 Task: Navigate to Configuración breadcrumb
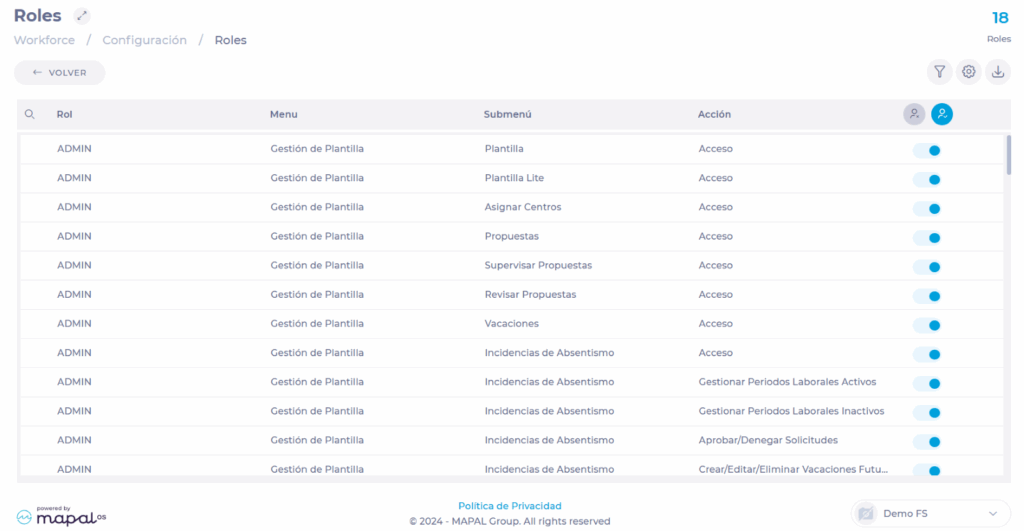click(x=144, y=40)
